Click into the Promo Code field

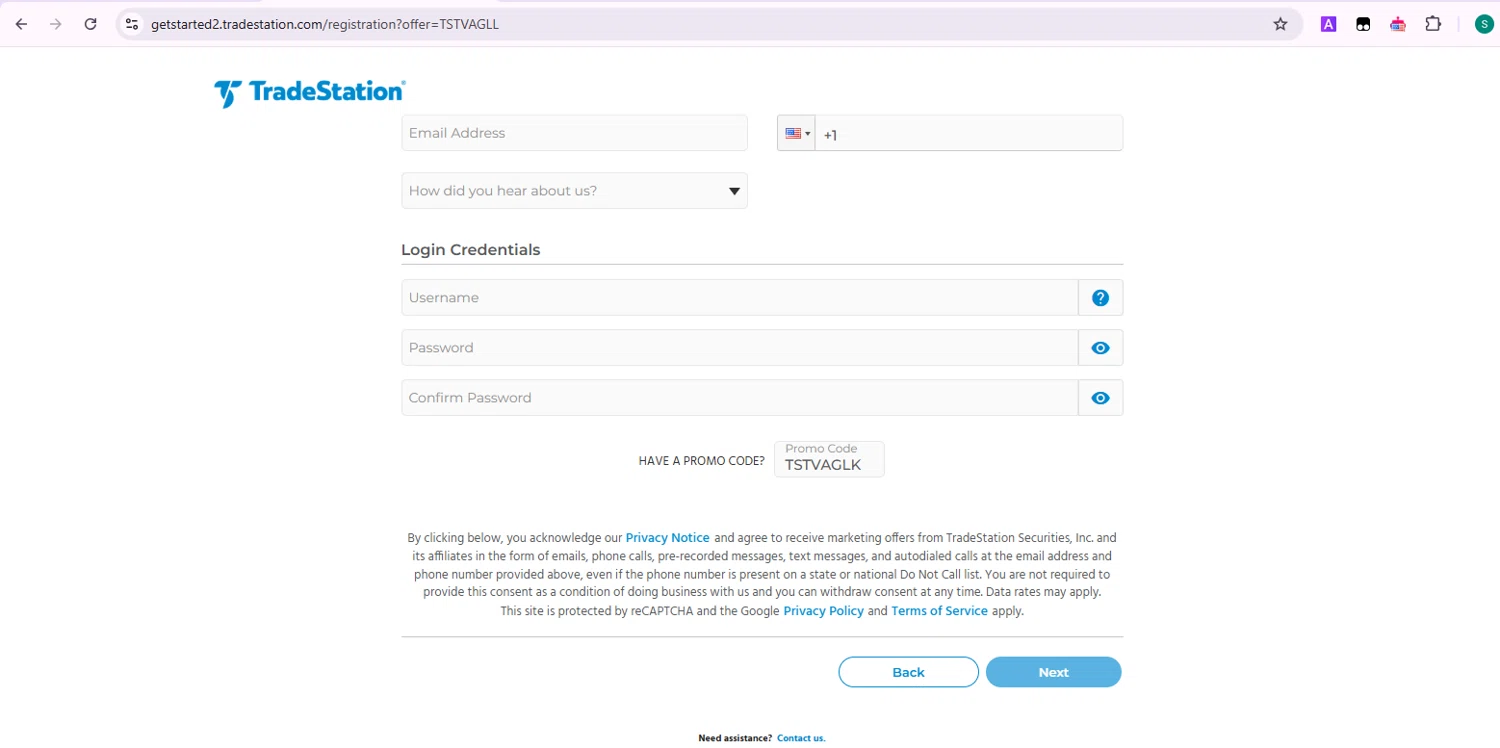(829, 464)
